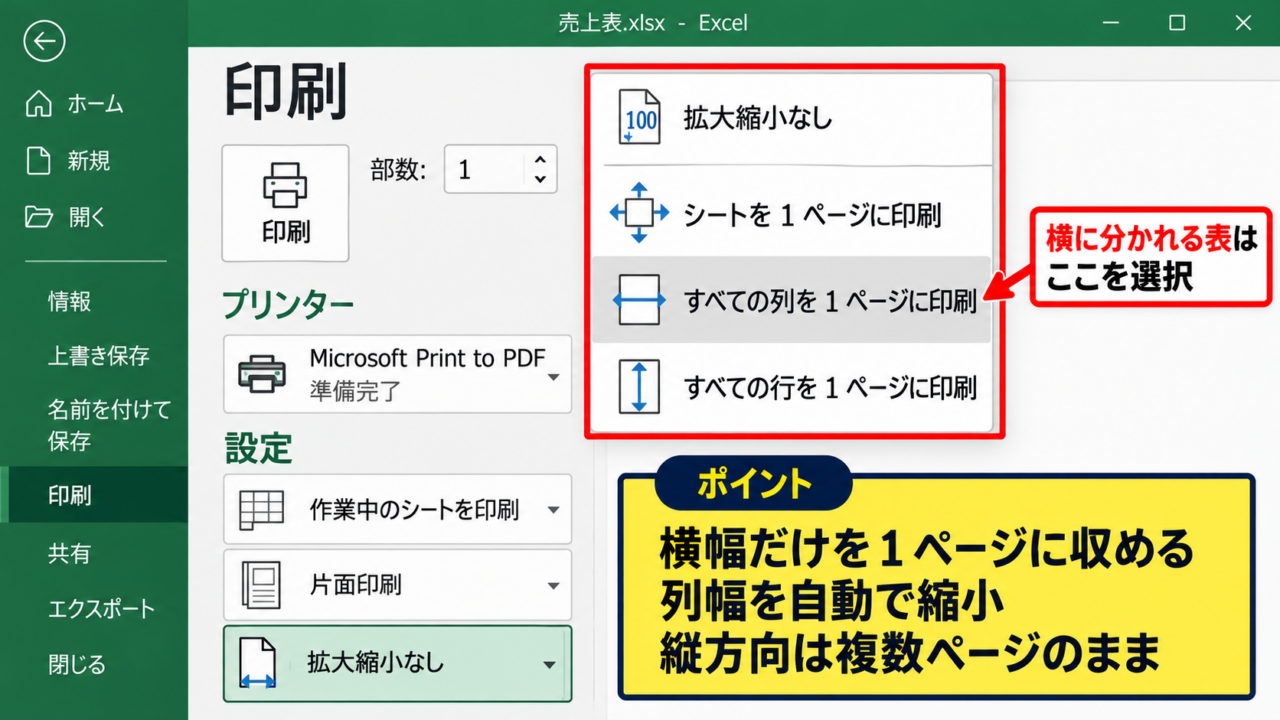Click the 100 page icon for 拡大縮小なし
1280x720 pixels.
(x=640, y=117)
